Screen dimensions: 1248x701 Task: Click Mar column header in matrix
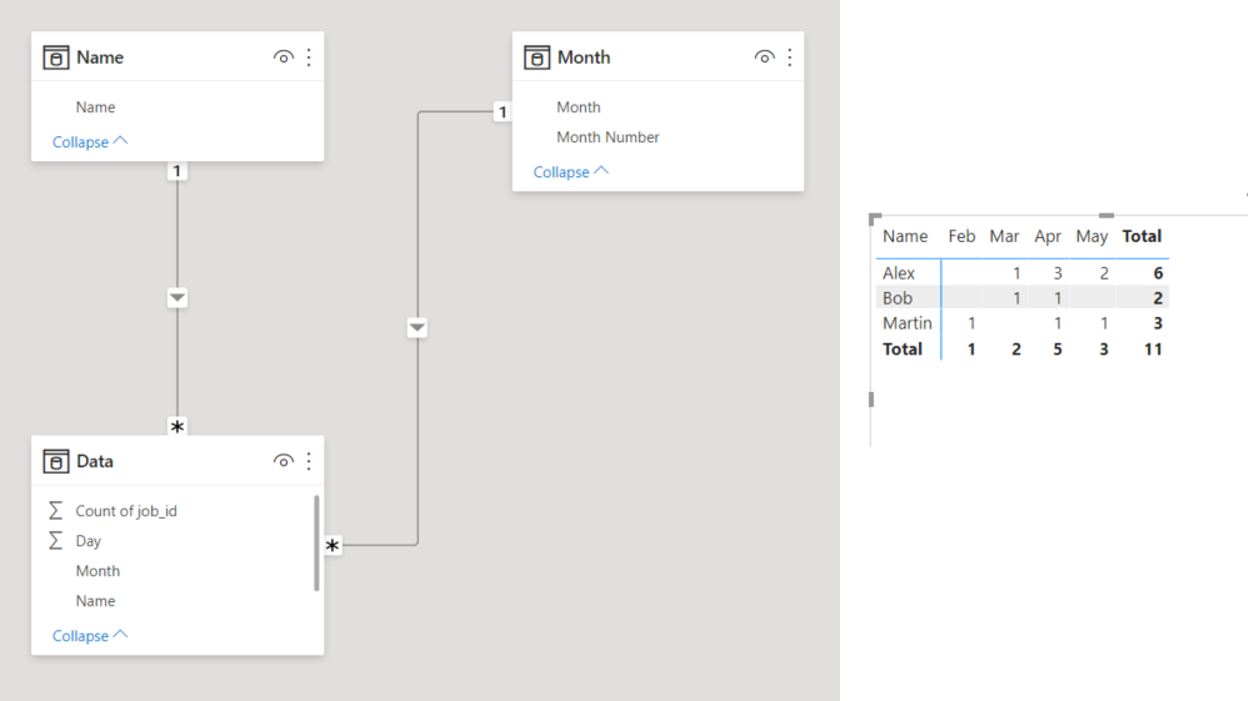click(1004, 237)
